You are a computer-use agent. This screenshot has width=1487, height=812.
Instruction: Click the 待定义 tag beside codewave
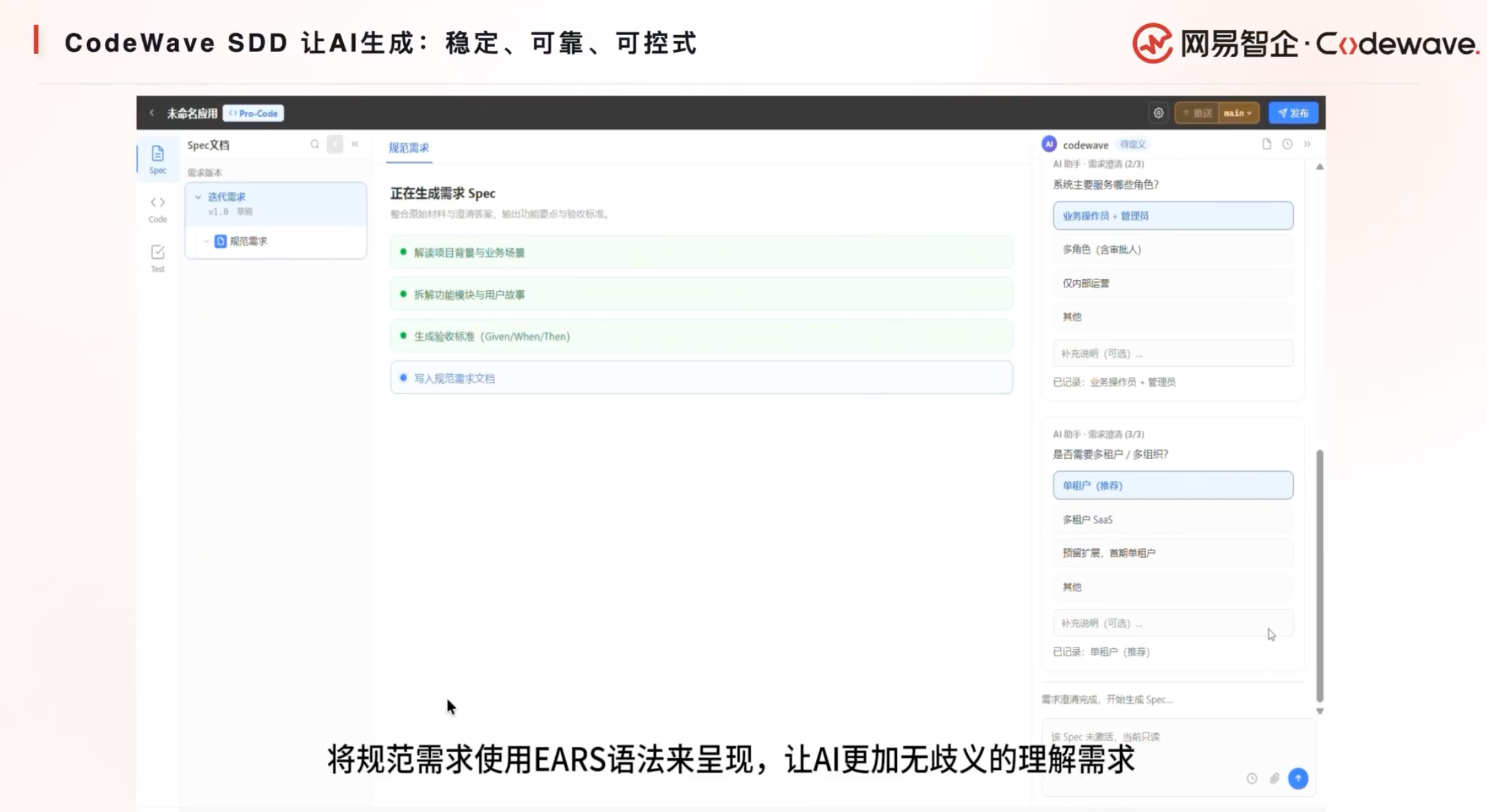pyautogui.click(x=1132, y=144)
